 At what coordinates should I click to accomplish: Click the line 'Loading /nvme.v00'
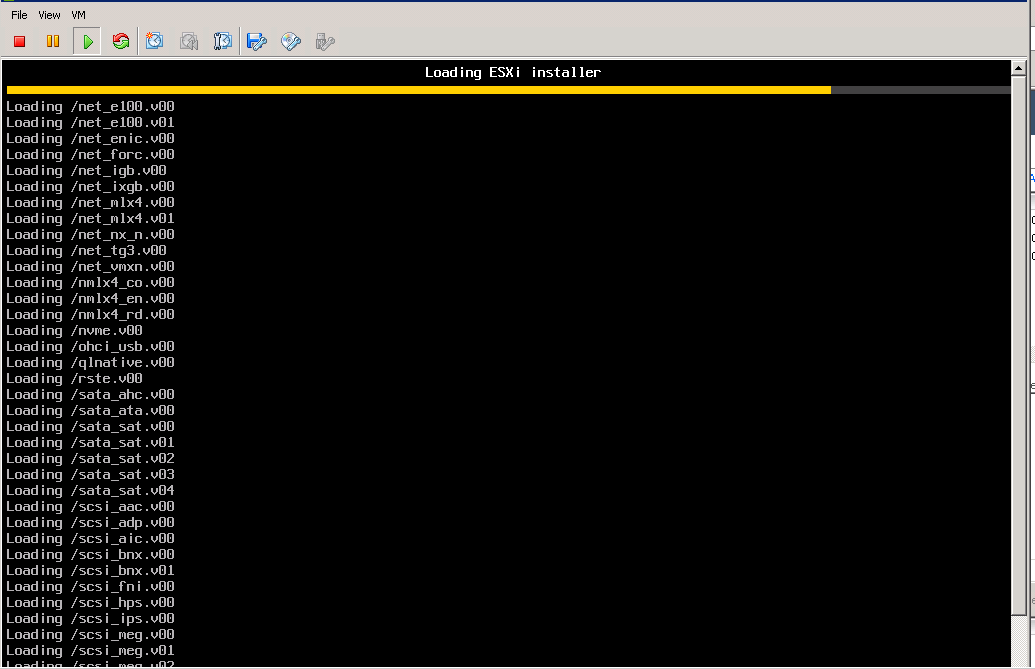coord(75,331)
